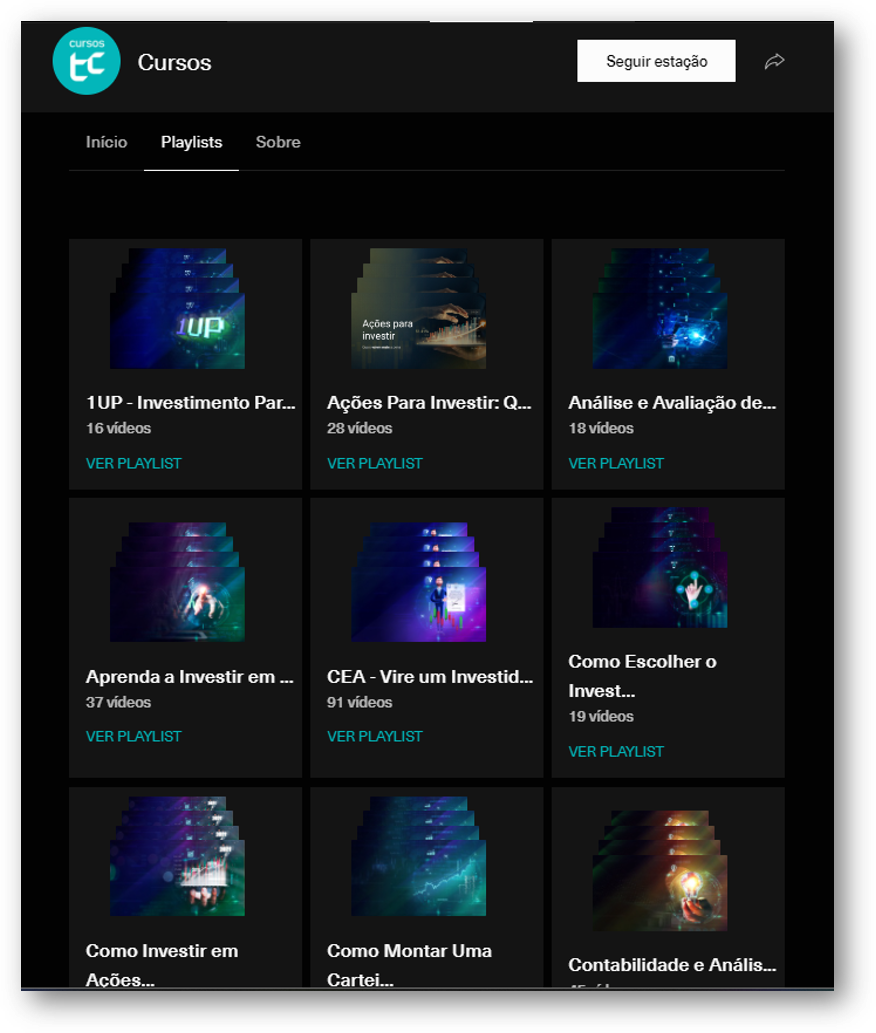Click VER PLAYLIST under CEA - Vire um Investidor
This screenshot has width=876, height=1033.
375,737
